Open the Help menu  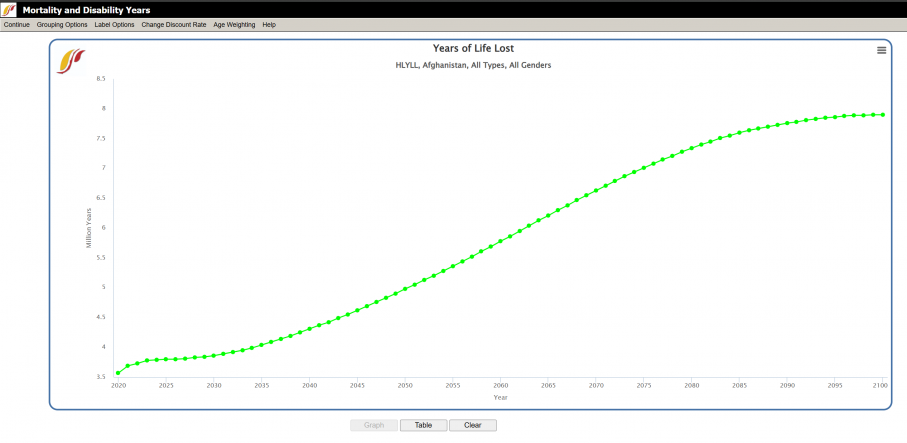tap(269, 24)
